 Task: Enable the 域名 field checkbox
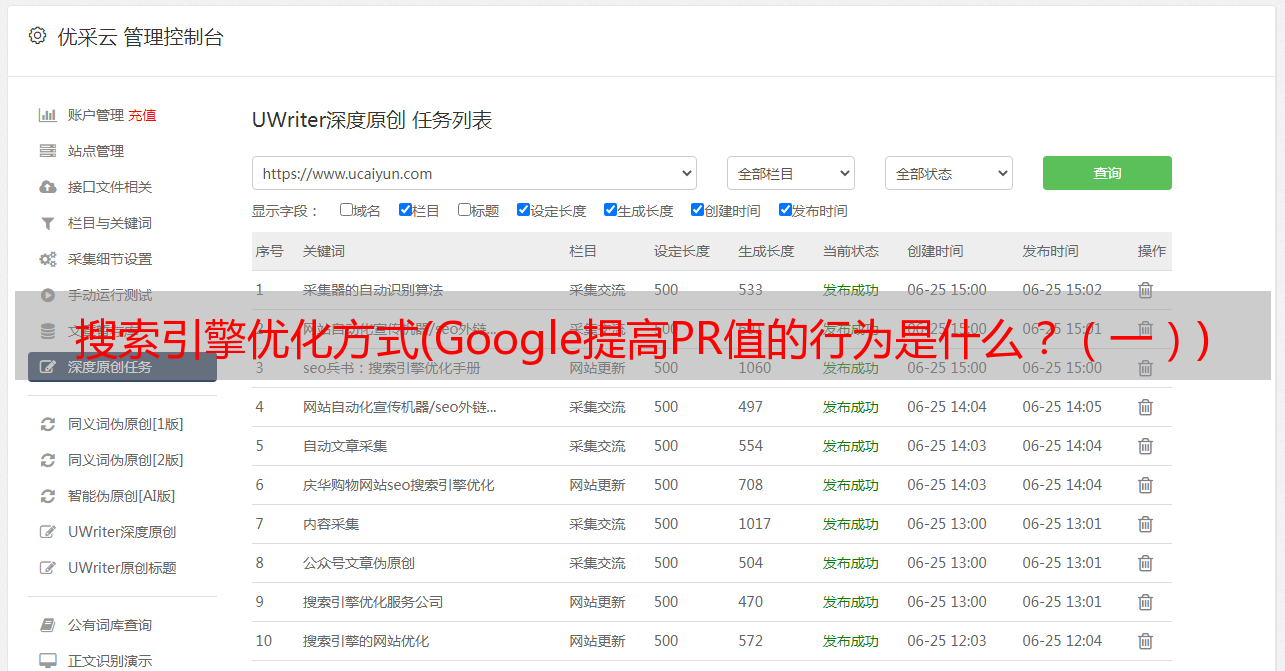pyautogui.click(x=346, y=210)
